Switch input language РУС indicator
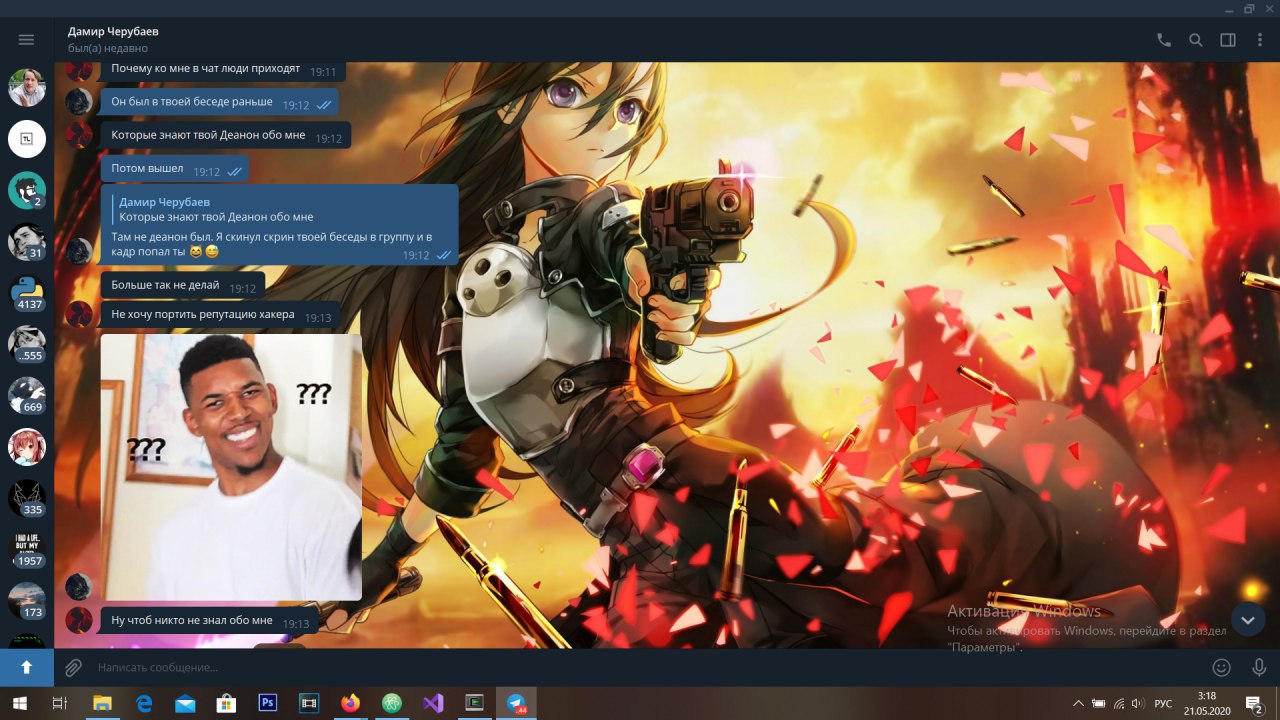The width and height of the screenshot is (1280, 720). pyautogui.click(x=1163, y=703)
